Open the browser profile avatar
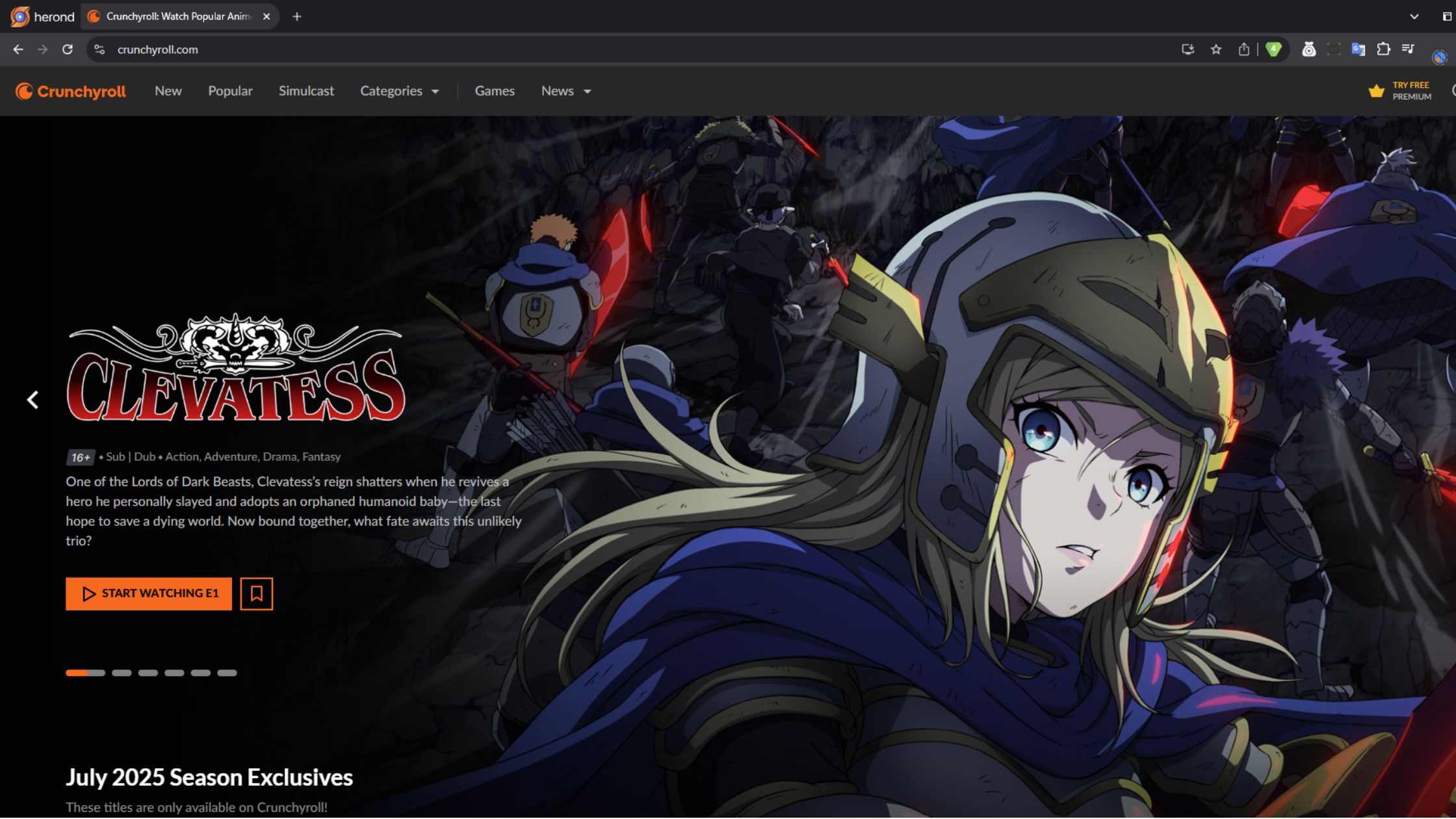The width and height of the screenshot is (1456, 819). [x=1439, y=57]
